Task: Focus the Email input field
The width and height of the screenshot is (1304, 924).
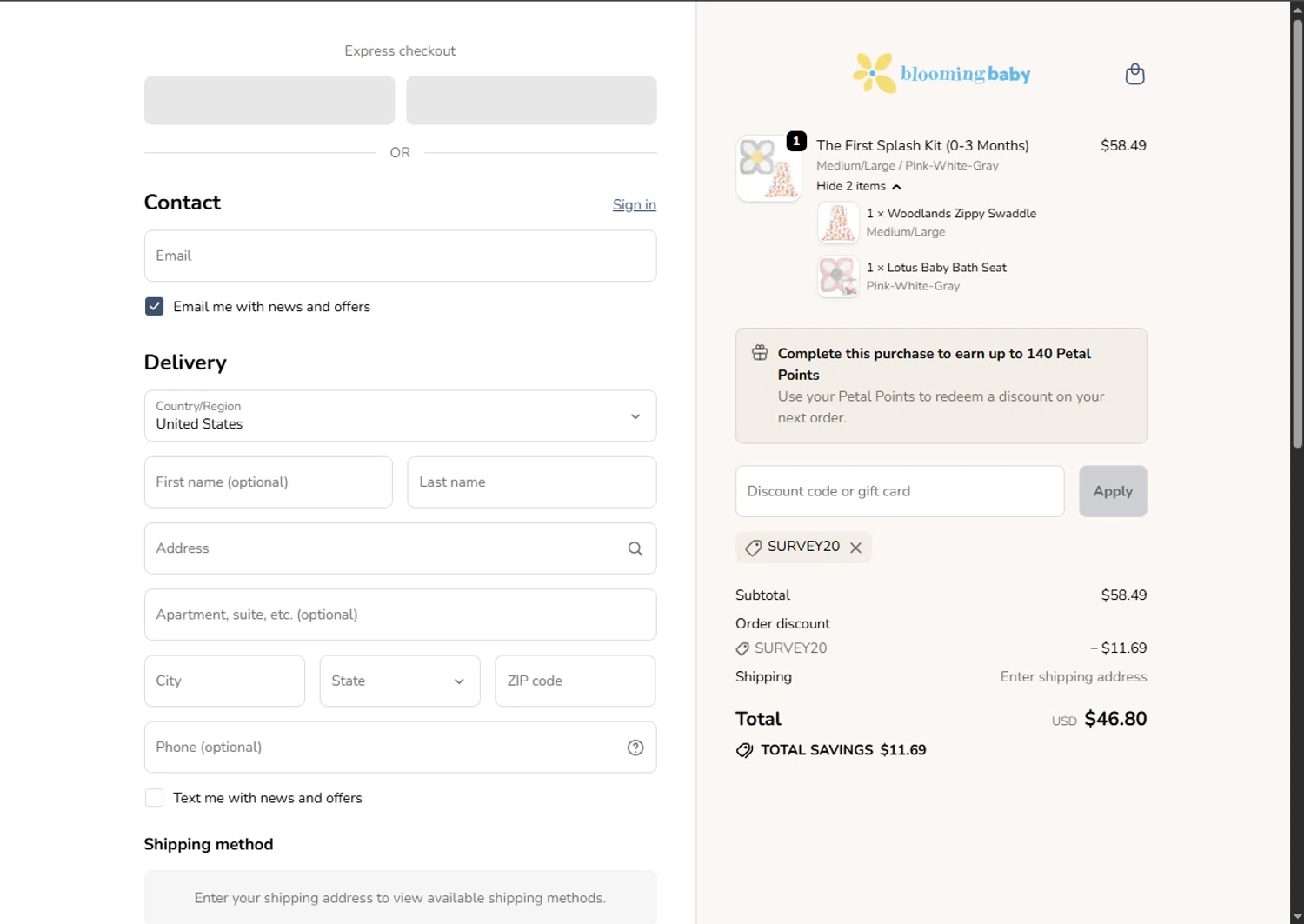Action: [x=400, y=256]
